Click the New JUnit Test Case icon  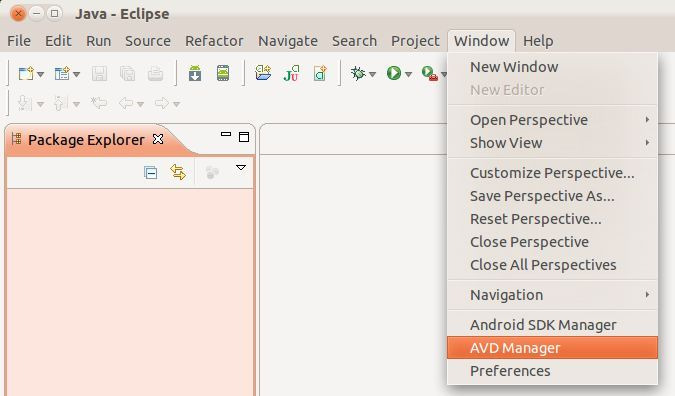pyautogui.click(x=291, y=73)
